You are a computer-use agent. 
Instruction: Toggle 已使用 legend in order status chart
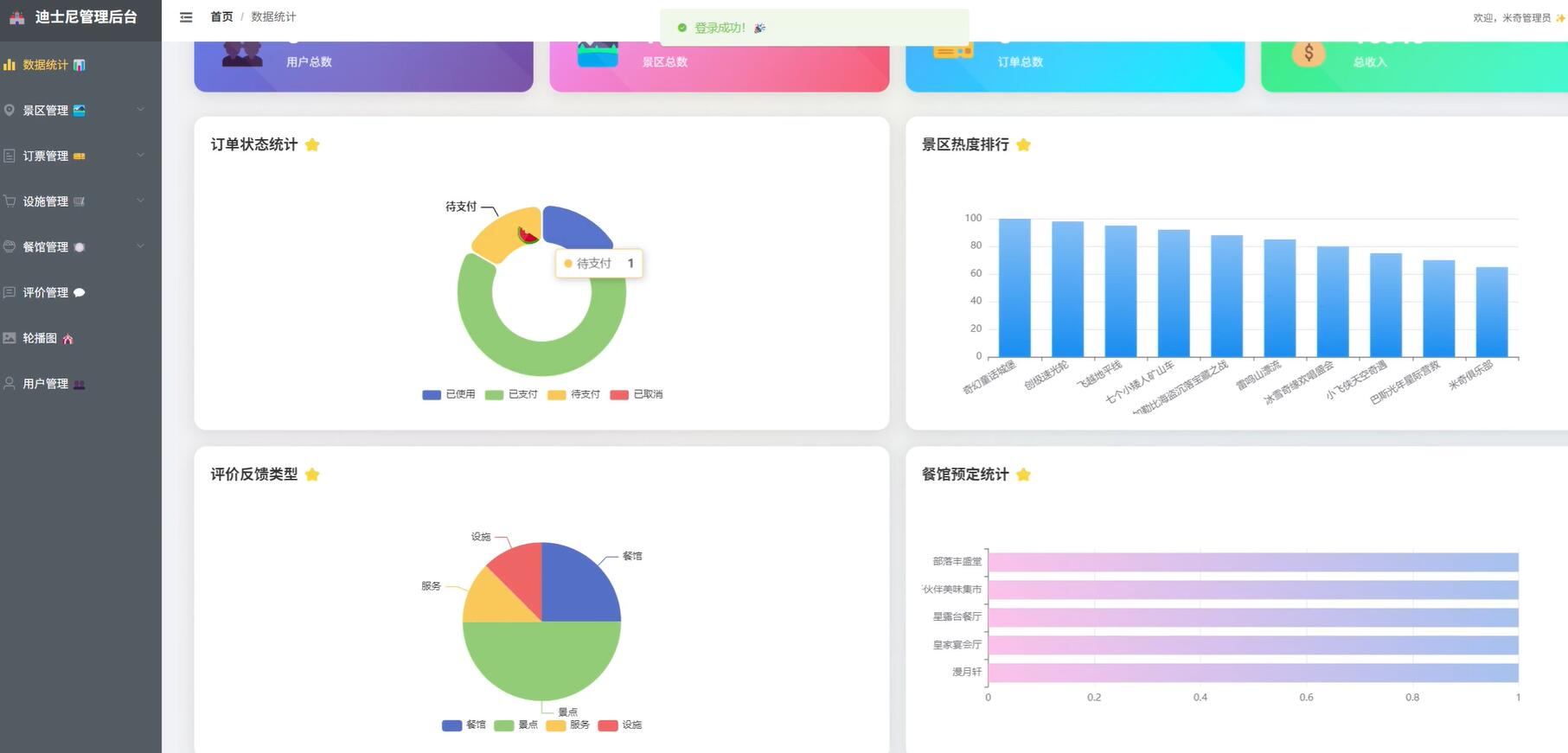(449, 394)
